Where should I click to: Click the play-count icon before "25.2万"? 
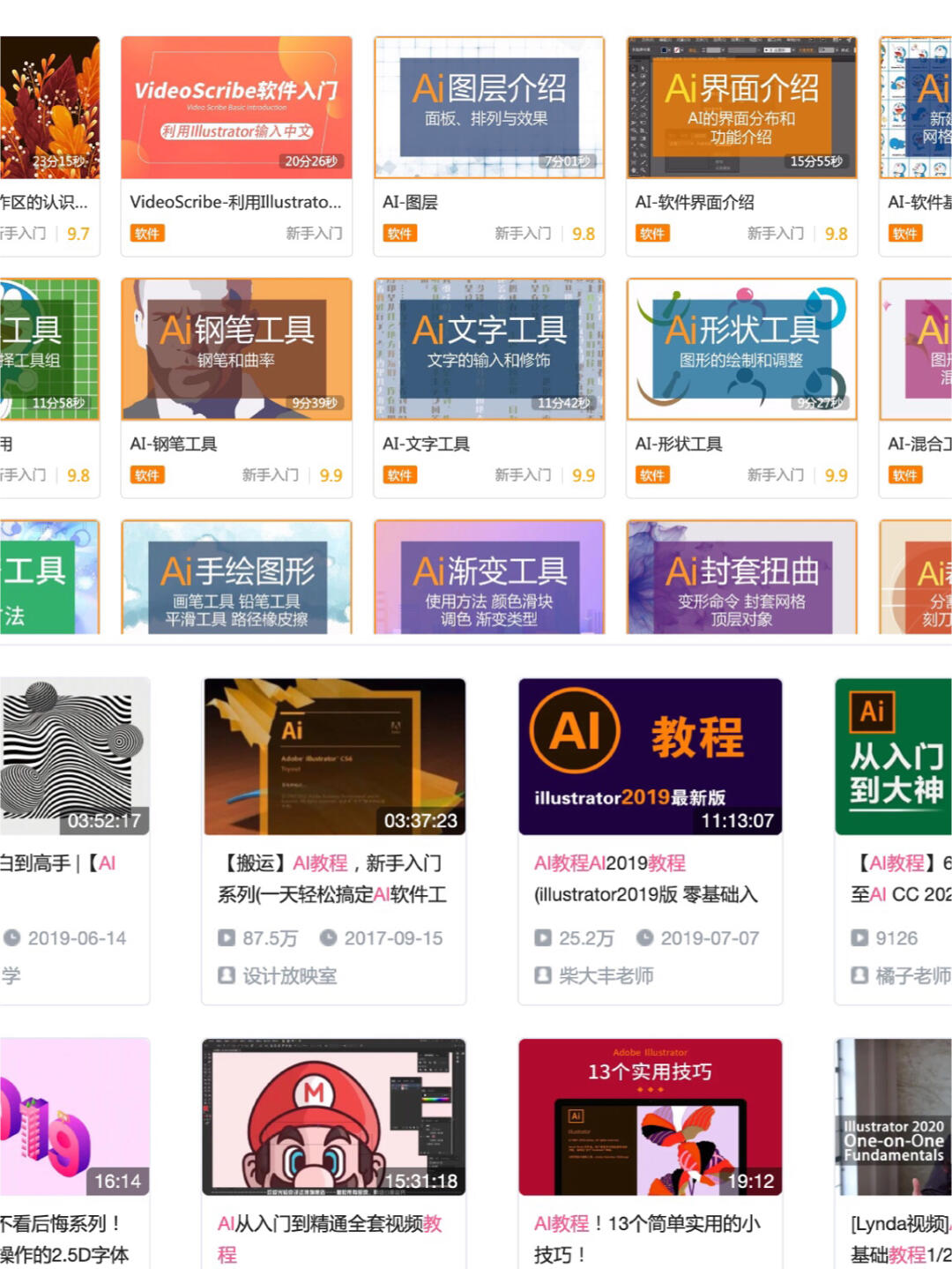[x=544, y=938]
